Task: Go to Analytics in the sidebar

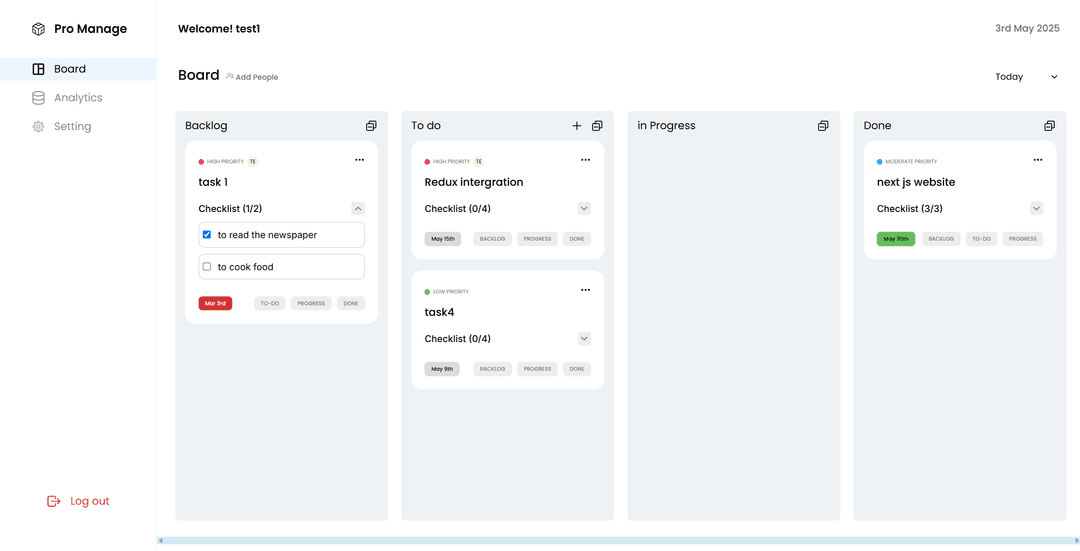Action: (78, 98)
